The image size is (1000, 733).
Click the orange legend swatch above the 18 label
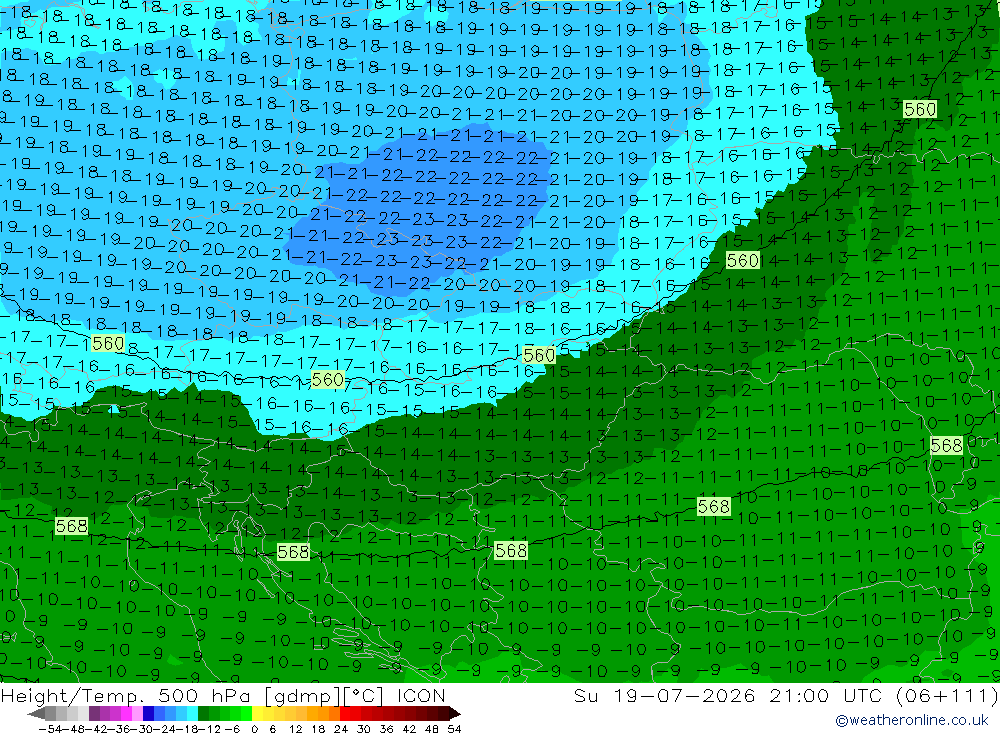pos(323,713)
